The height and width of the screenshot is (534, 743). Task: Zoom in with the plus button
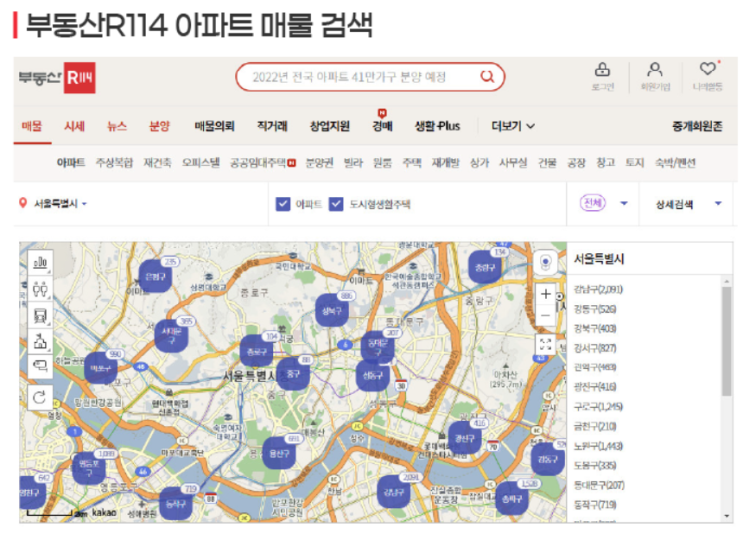[545, 294]
